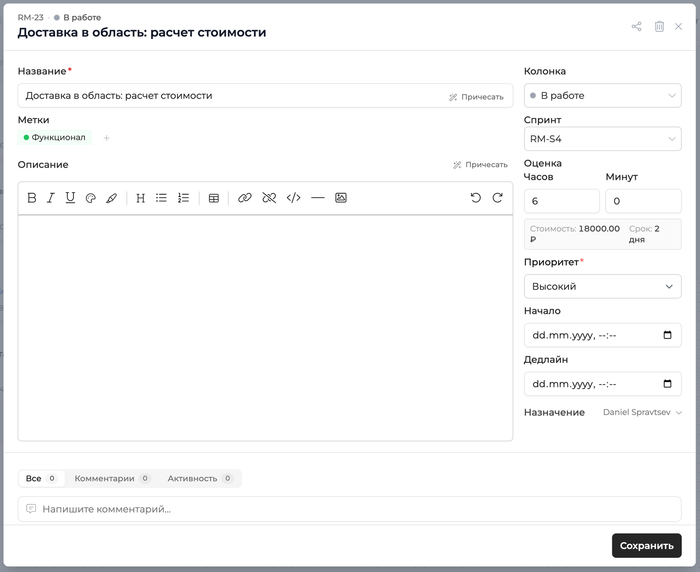Insert a table in description

[x=214, y=198]
